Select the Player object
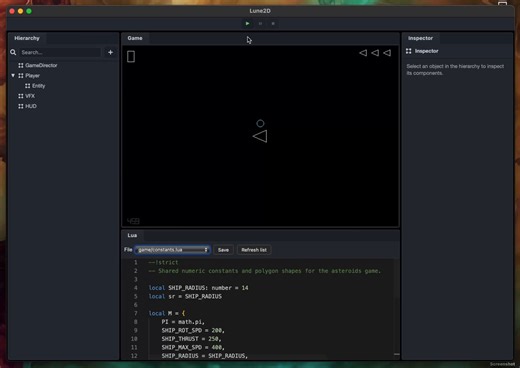 [x=32, y=76]
